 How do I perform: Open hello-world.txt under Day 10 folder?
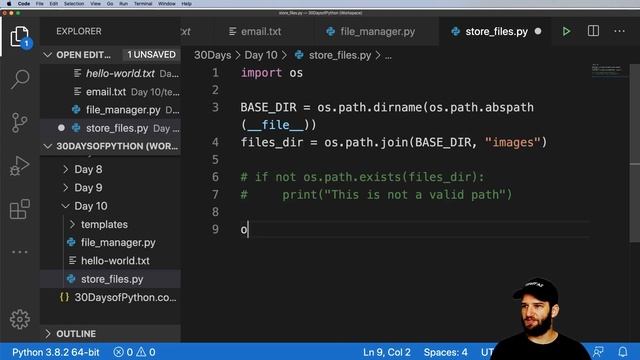click(110, 260)
